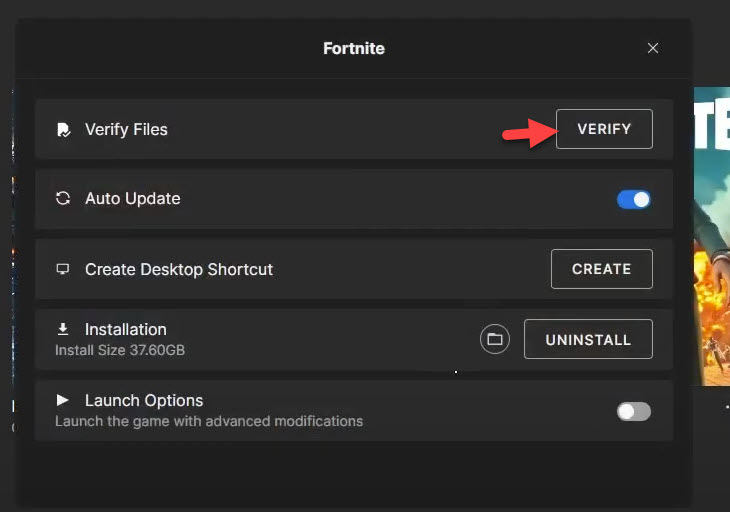
Task: Click the Launch Options heading
Action: pyautogui.click(x=144, y=400)
